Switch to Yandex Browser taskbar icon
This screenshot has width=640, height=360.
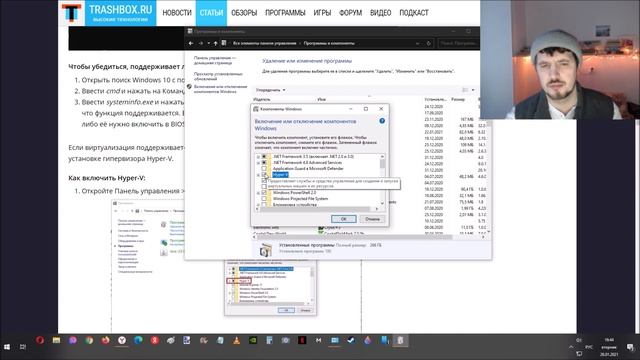click(x=122, y=340)
